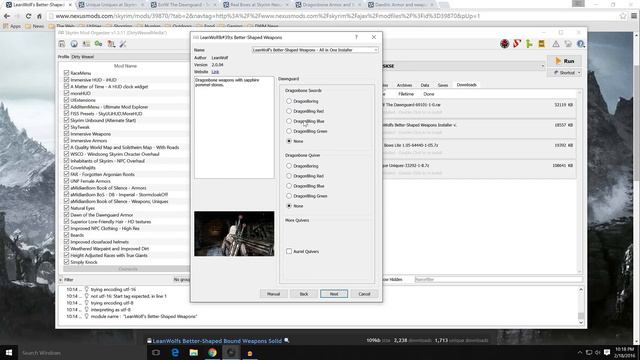
Task: Launch Edge from the taskbar
Action: (175, 352)
